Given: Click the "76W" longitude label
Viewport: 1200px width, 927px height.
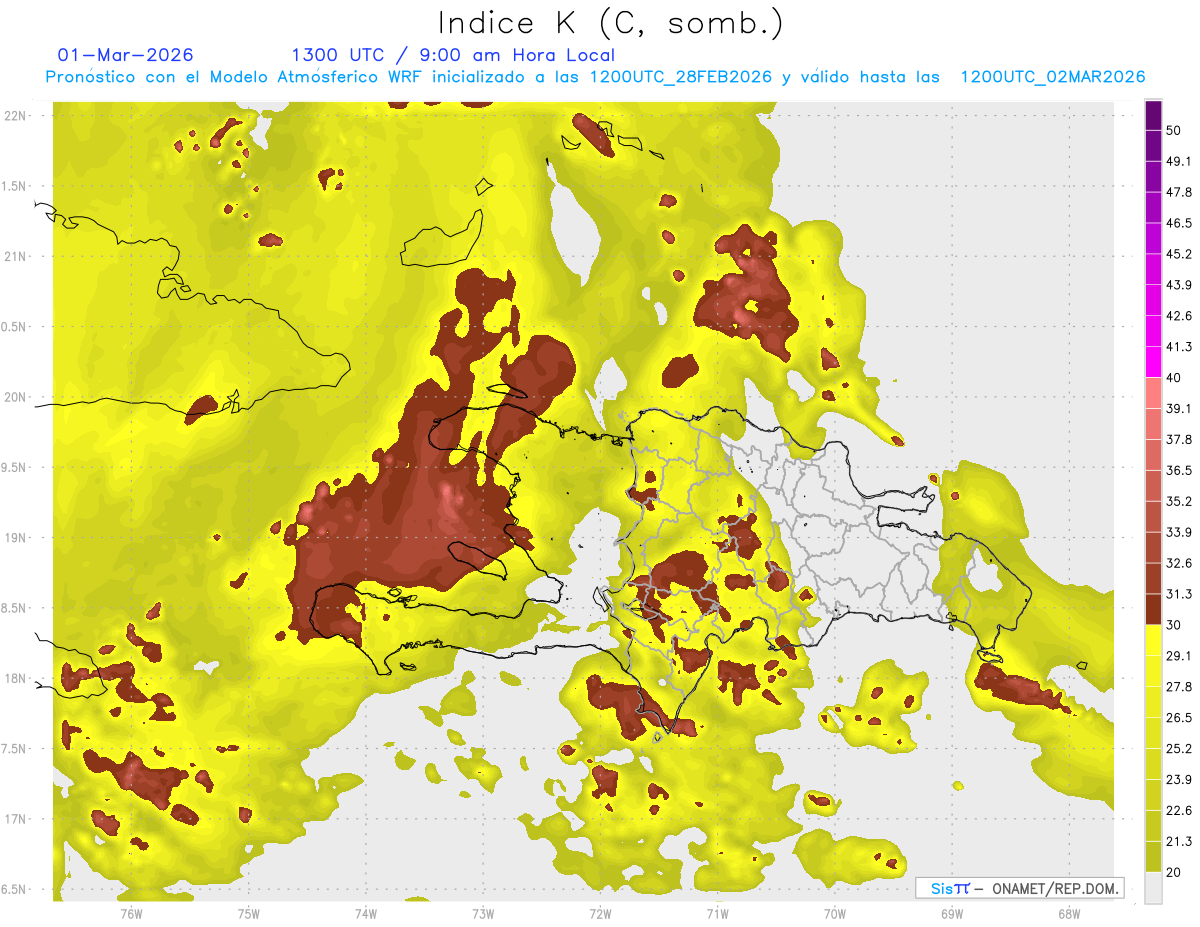Looking at the screenshot, I should [x=131, y=913].
